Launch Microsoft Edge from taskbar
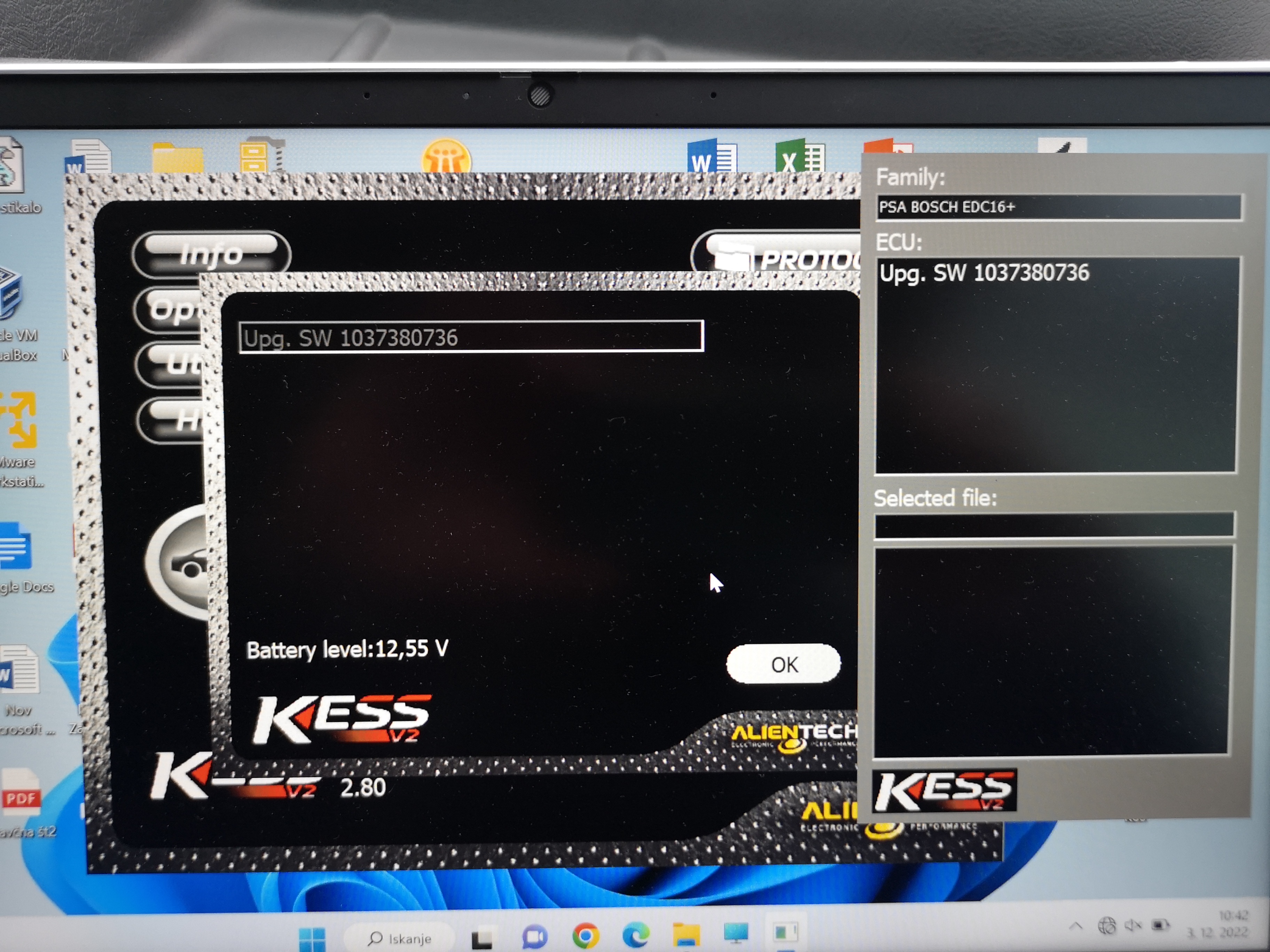 click(x=636, y=935)
